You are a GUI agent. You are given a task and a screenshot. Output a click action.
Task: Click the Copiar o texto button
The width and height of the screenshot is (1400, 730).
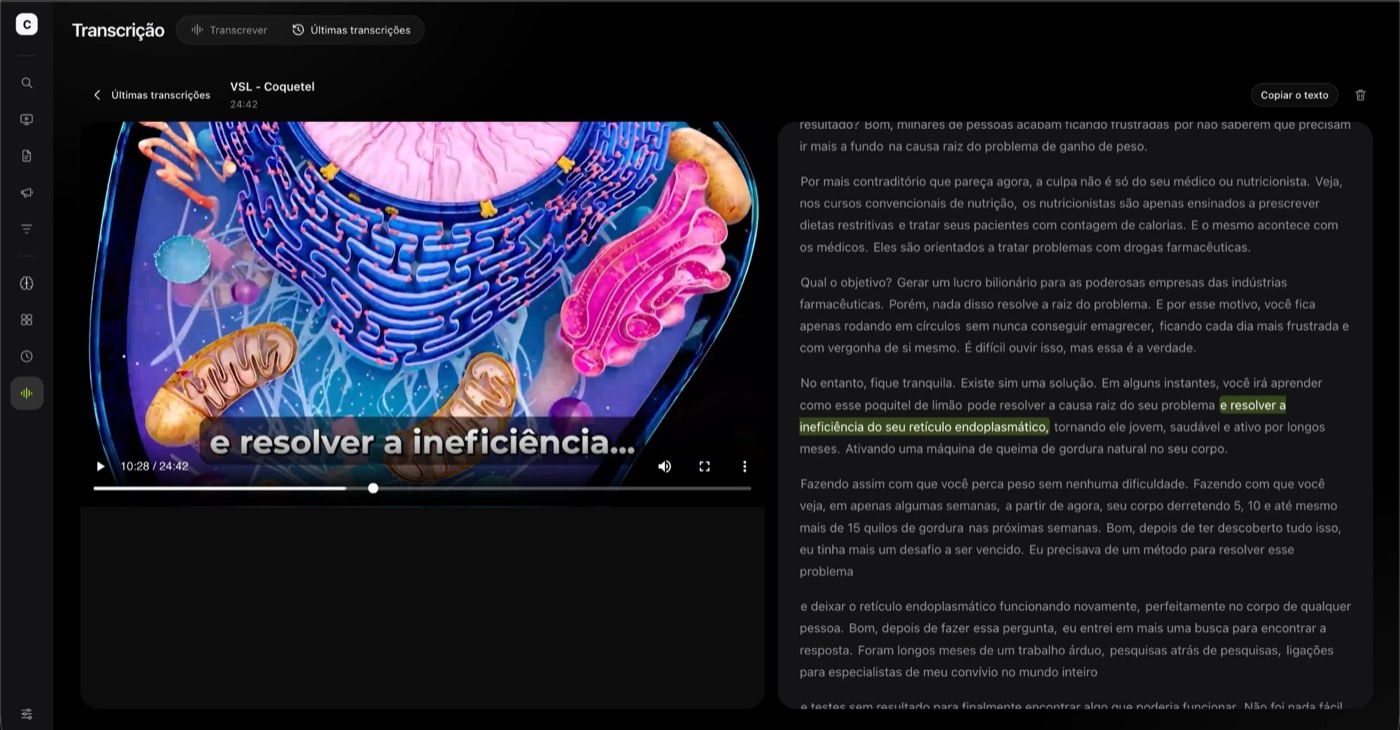pos(1294,95)
